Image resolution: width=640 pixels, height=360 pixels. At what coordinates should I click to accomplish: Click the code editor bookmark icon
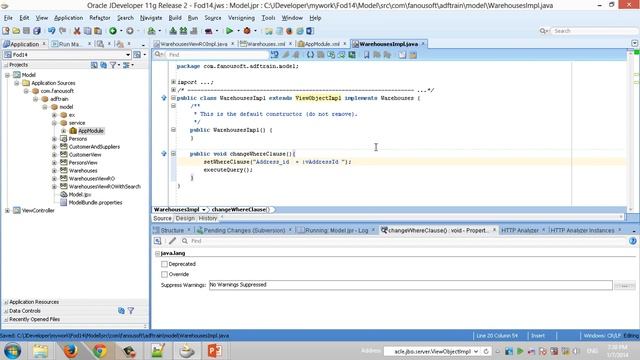367,55
